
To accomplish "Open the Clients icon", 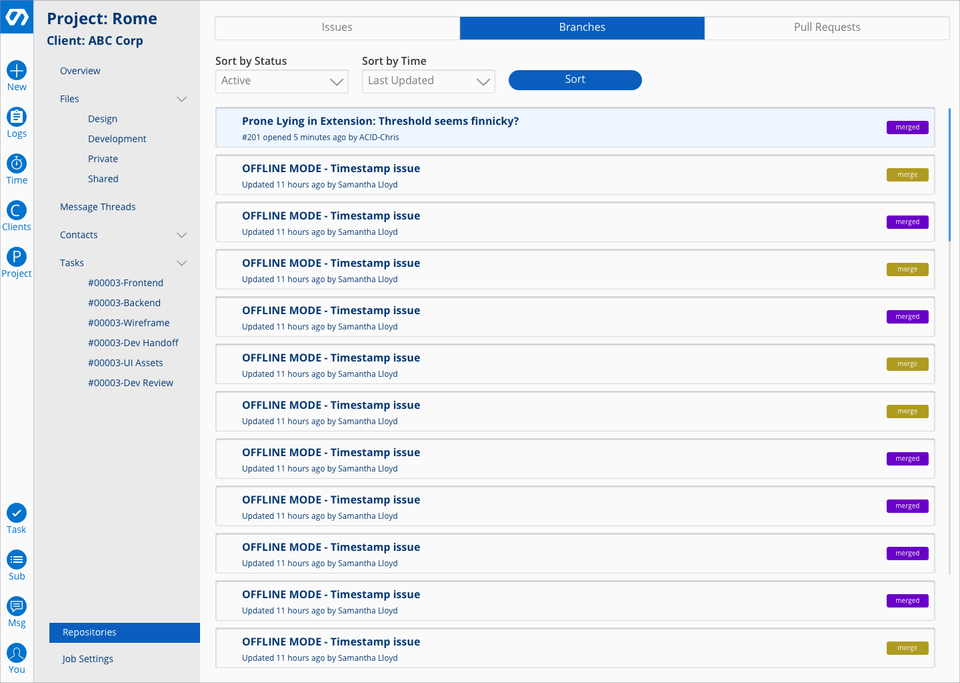I will coord(17,211).
